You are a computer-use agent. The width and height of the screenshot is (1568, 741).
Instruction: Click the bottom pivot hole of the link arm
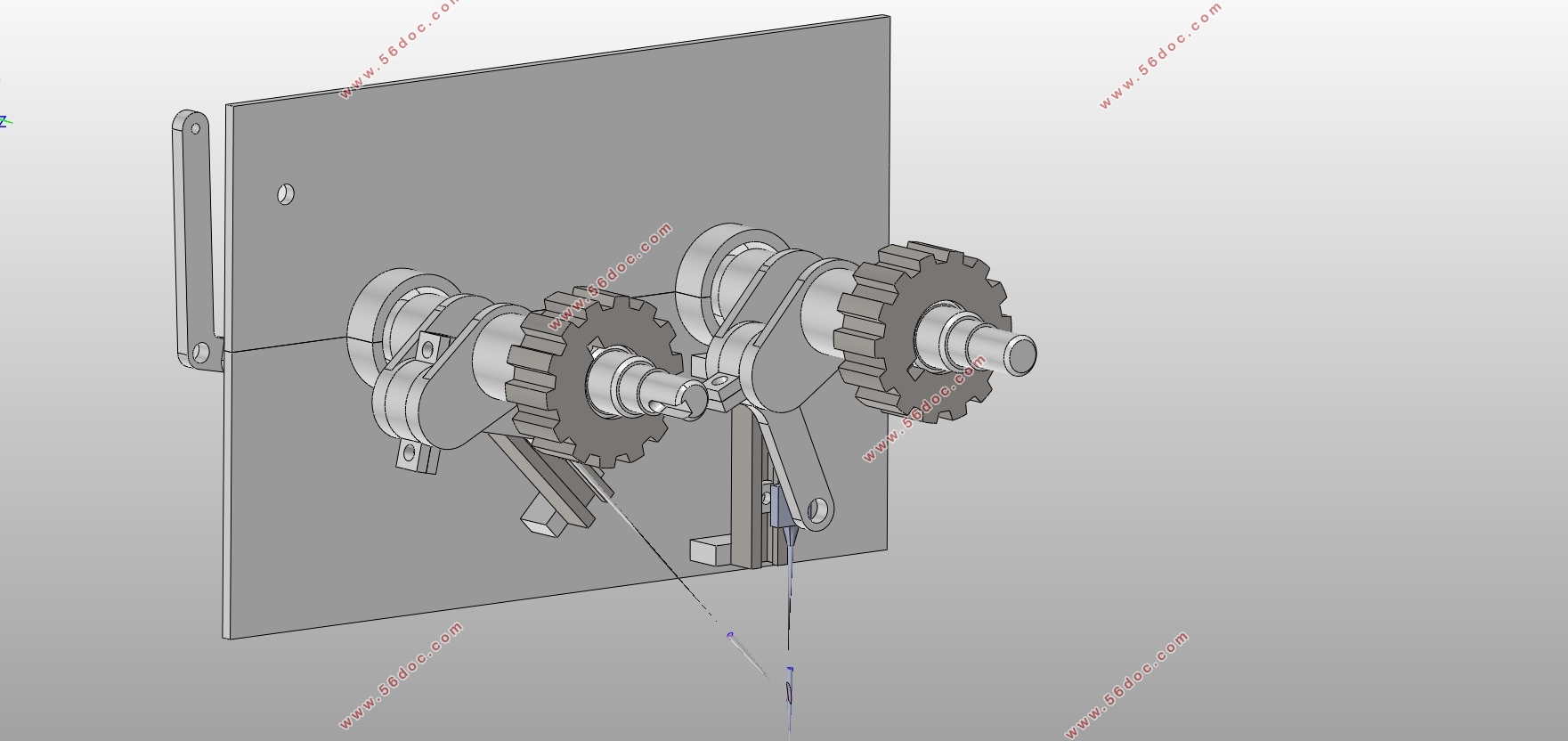[199, 353]
